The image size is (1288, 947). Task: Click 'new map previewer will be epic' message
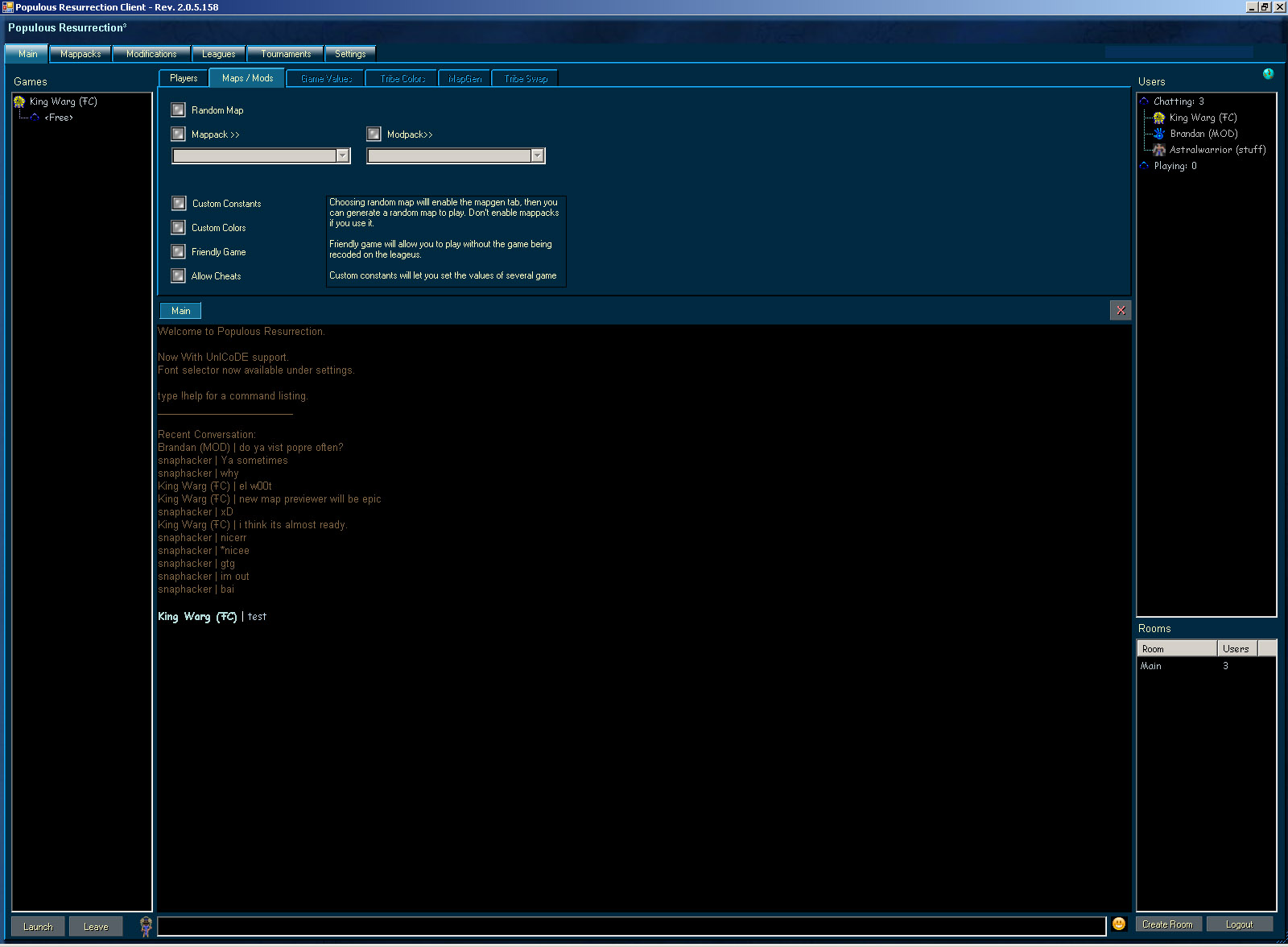point(310,499)
